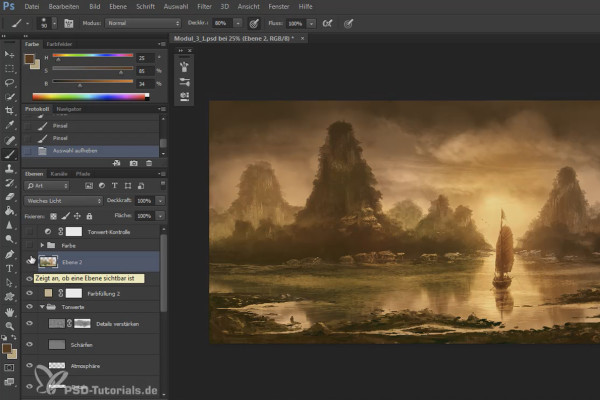This screenshot has height=400, width=600.
Task: Select the Path Selection arrow tool
Action: pyautogui.click(x=9, y=283)
